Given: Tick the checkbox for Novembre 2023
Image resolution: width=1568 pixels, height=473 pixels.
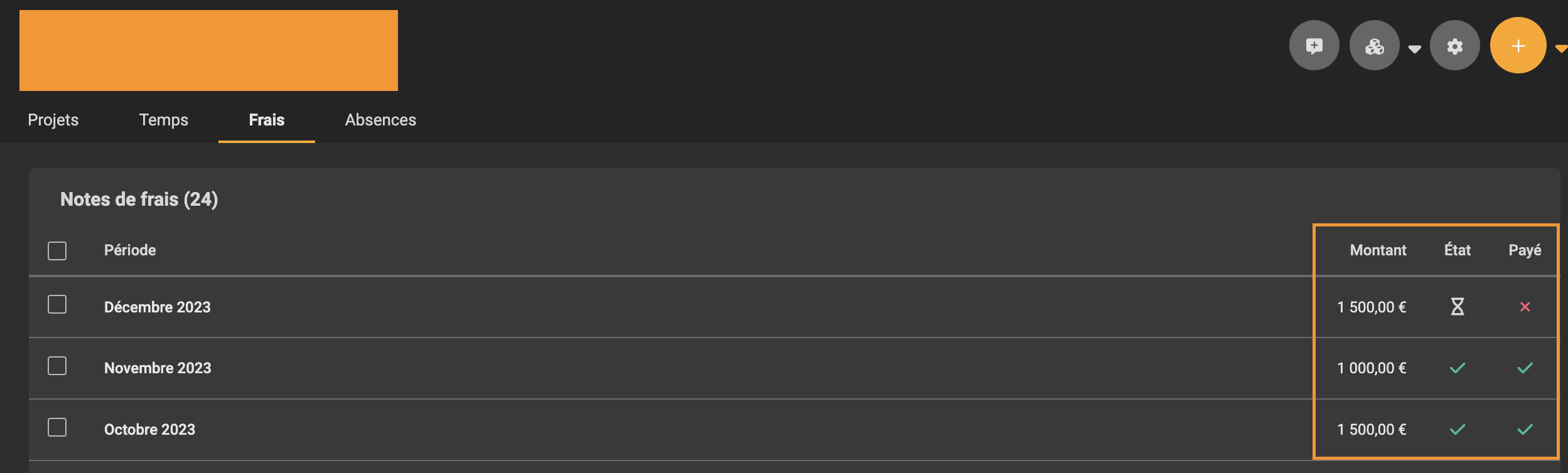Looking at the screenshot, I should pos(57,366).
